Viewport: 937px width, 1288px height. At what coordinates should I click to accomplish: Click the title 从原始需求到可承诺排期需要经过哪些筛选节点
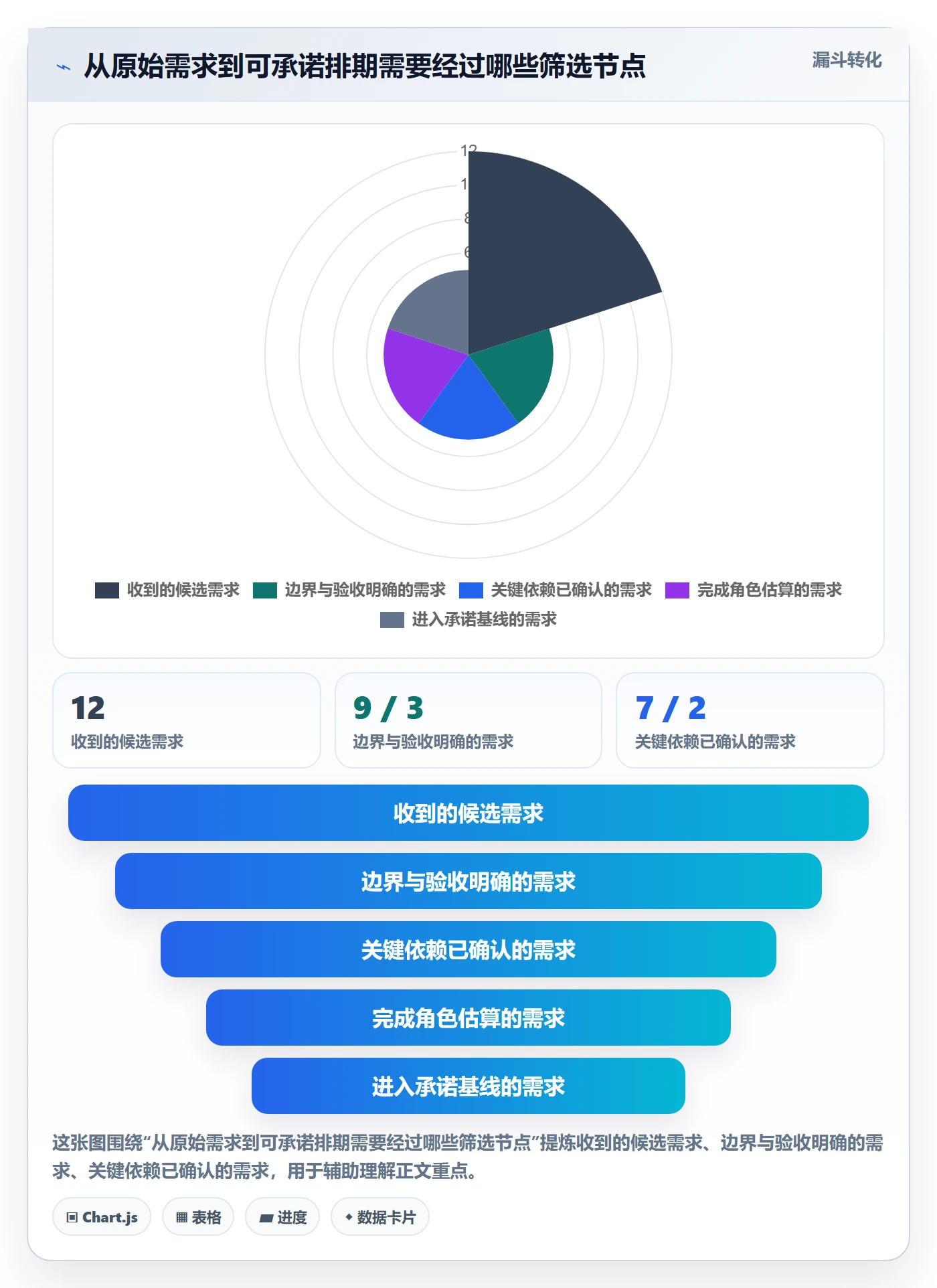point(365,66)
